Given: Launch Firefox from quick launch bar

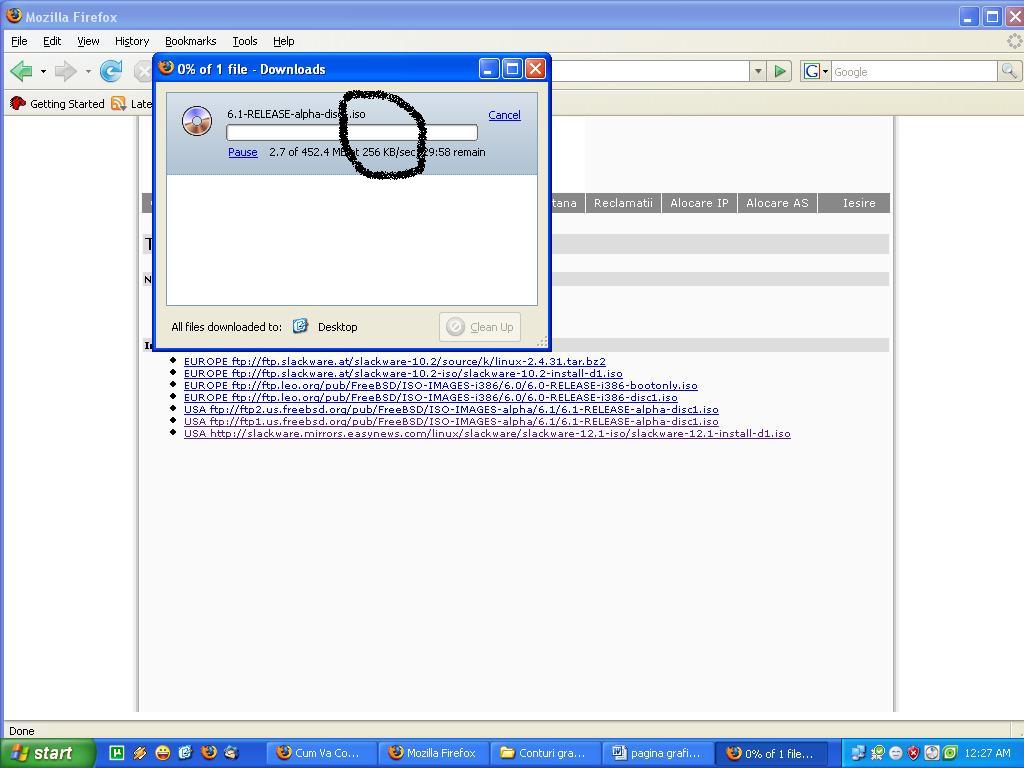Looking at the screenshot, I should [x=208, y=753].
